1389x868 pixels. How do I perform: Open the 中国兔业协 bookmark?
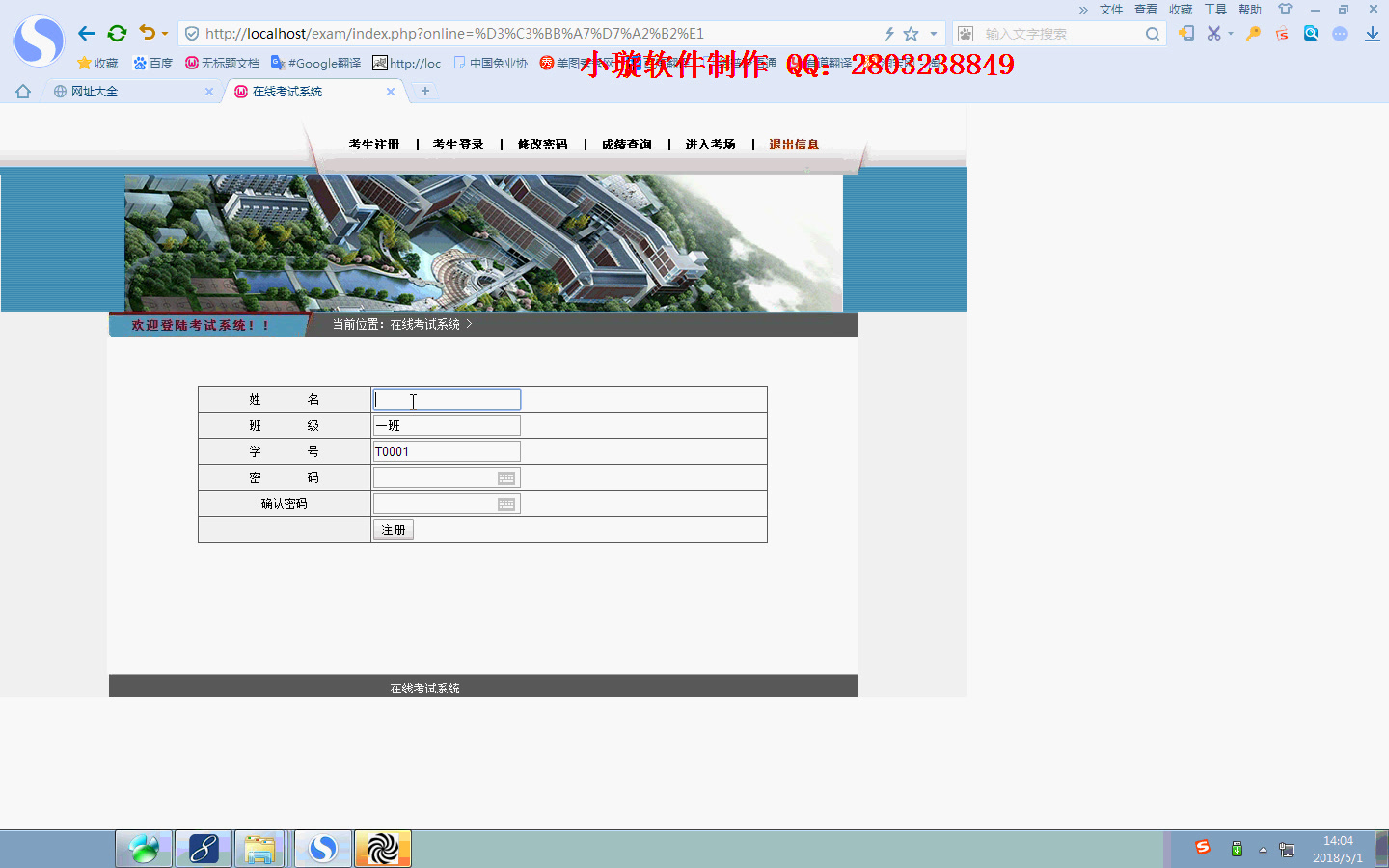pos(490,63)
